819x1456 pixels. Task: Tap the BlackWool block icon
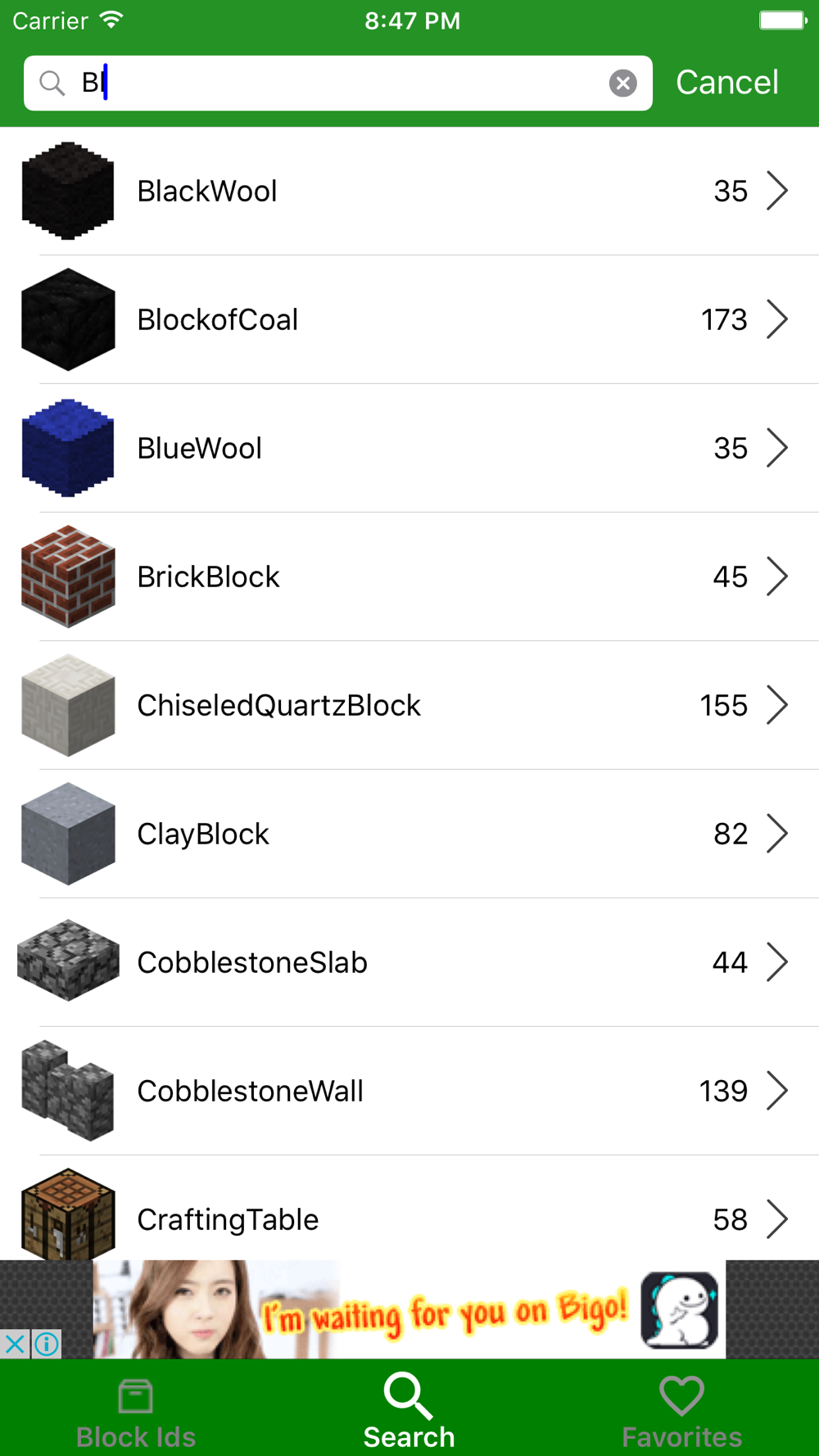pyautogui.click(x=68, y=191)
